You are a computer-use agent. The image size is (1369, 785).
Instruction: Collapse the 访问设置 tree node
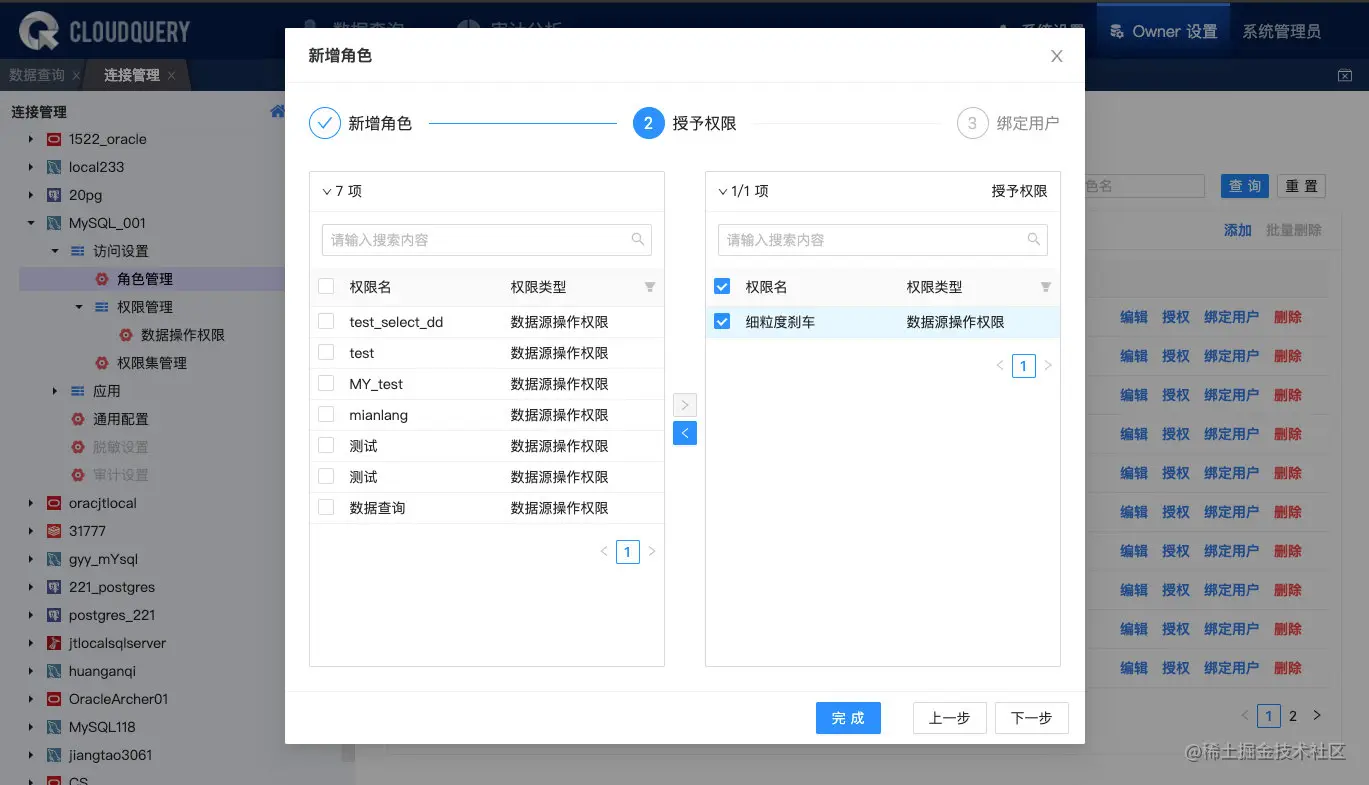click(x=55, y=251)
